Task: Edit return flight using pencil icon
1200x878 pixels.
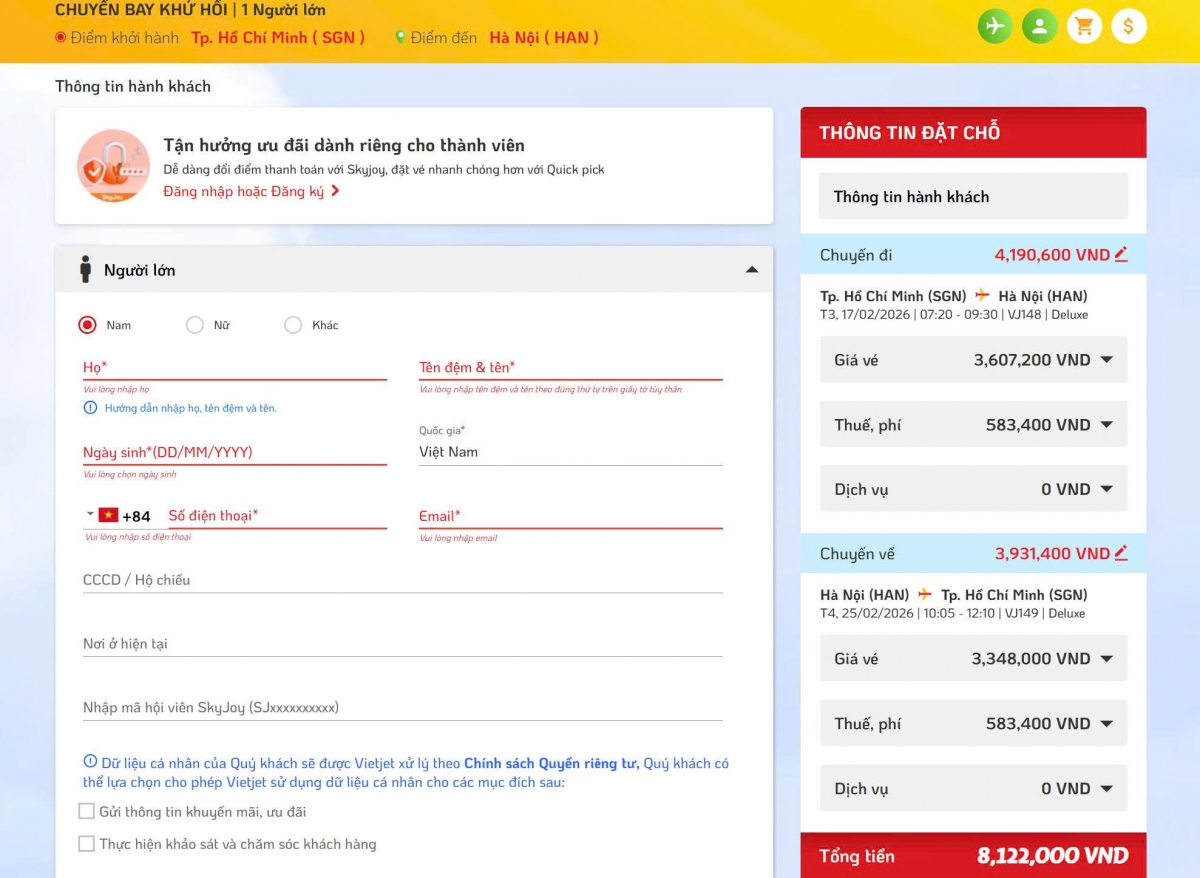Action: (x=1121, y=553)
